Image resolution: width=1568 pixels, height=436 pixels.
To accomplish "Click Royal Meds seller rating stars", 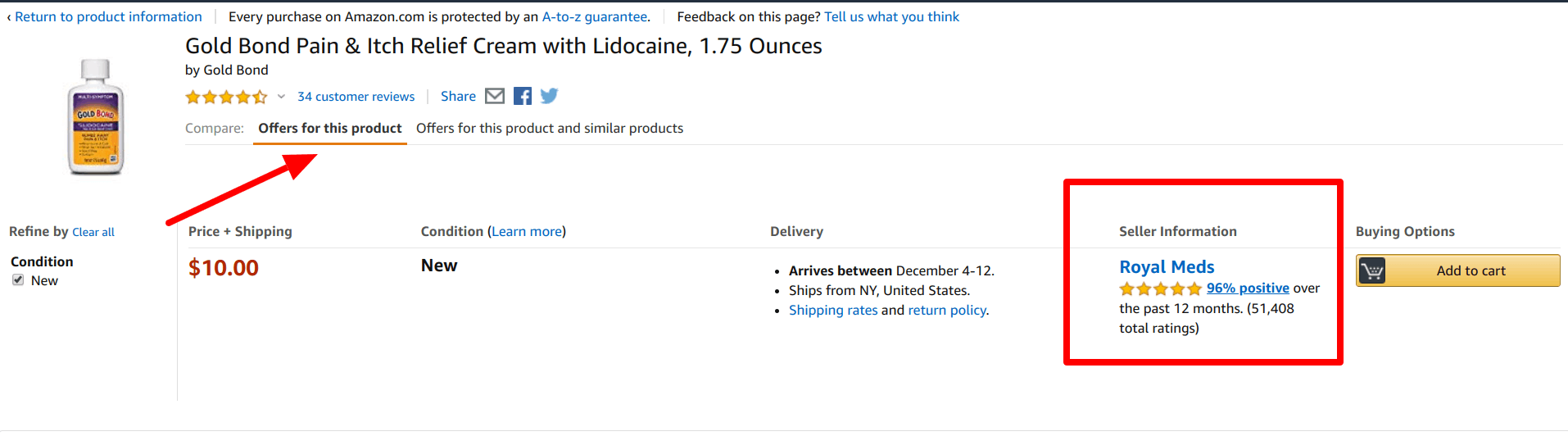I will click(1160, 288).
